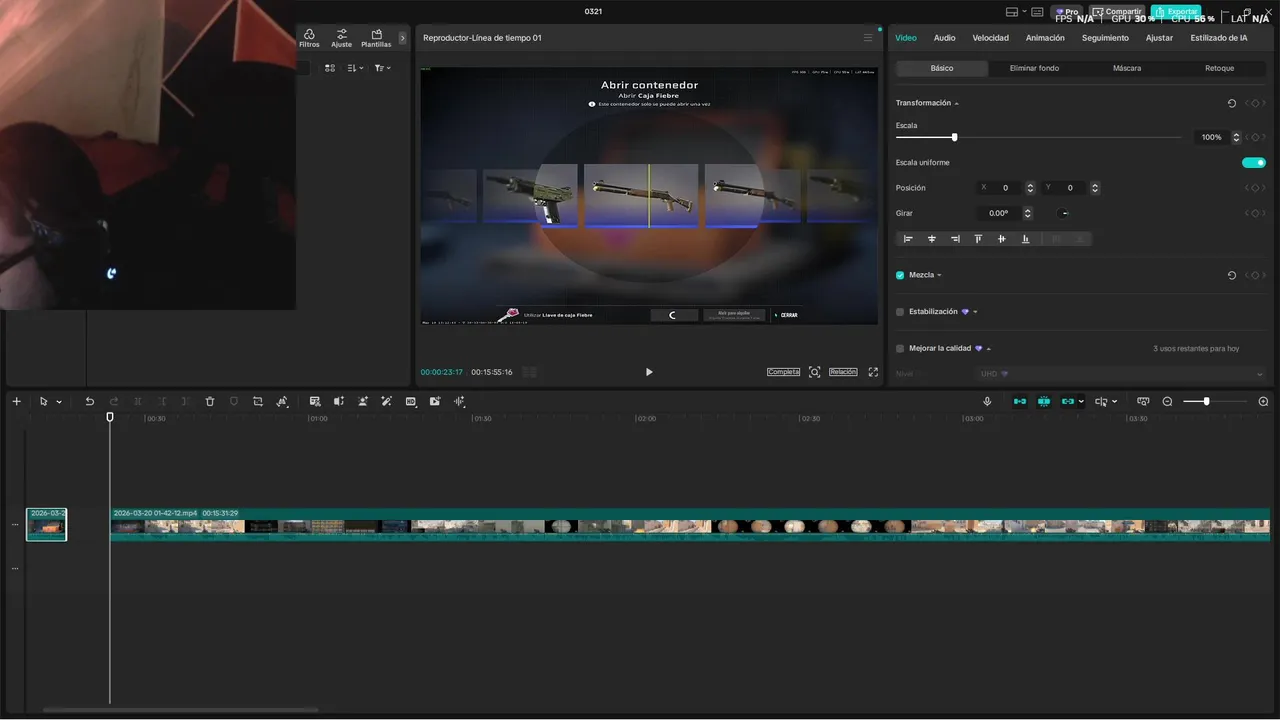1280x720 pixels.
Task: Align clip to the bottom
Action: click(1025, 239)
